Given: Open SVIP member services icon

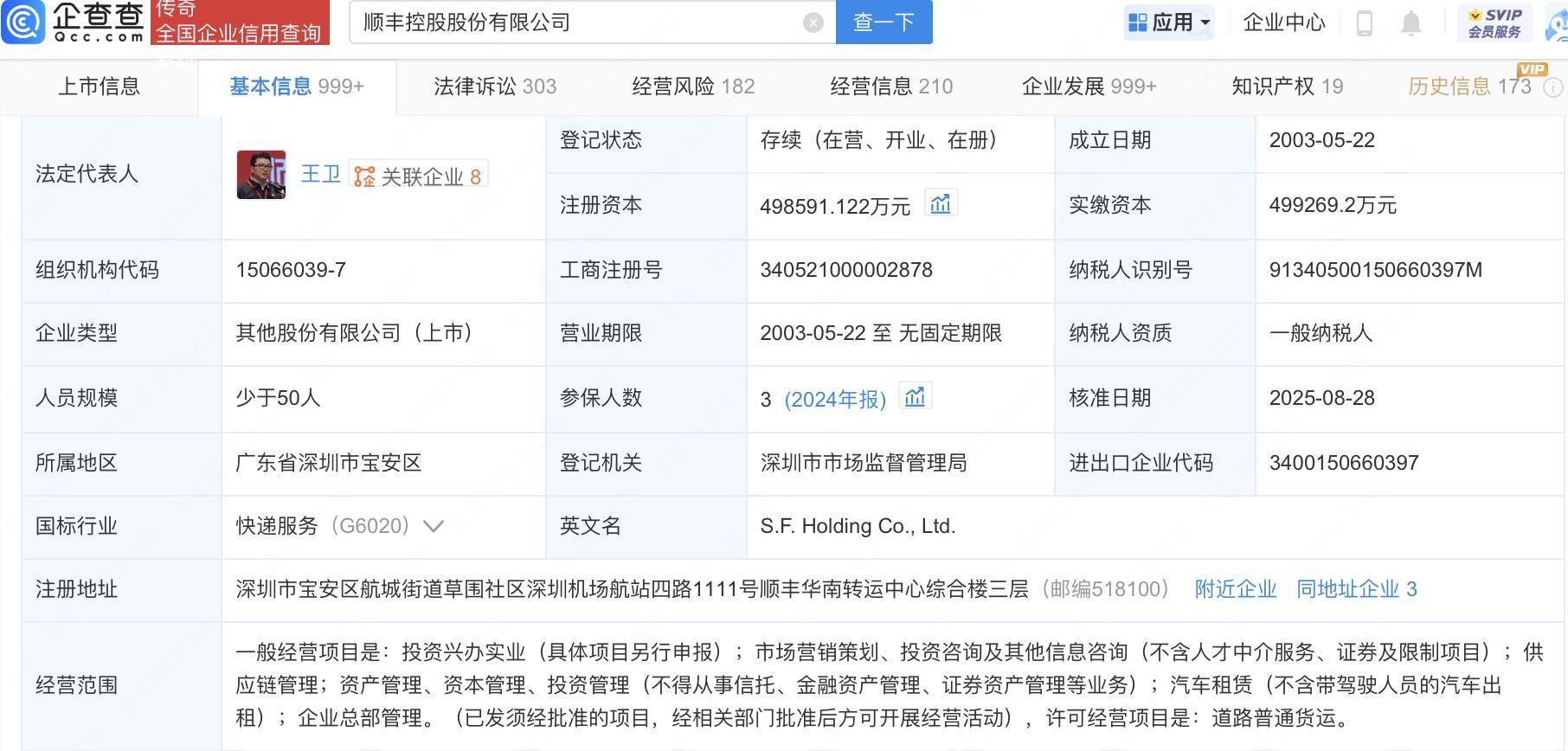Looking at the screenshot, I should (1494, 22).
